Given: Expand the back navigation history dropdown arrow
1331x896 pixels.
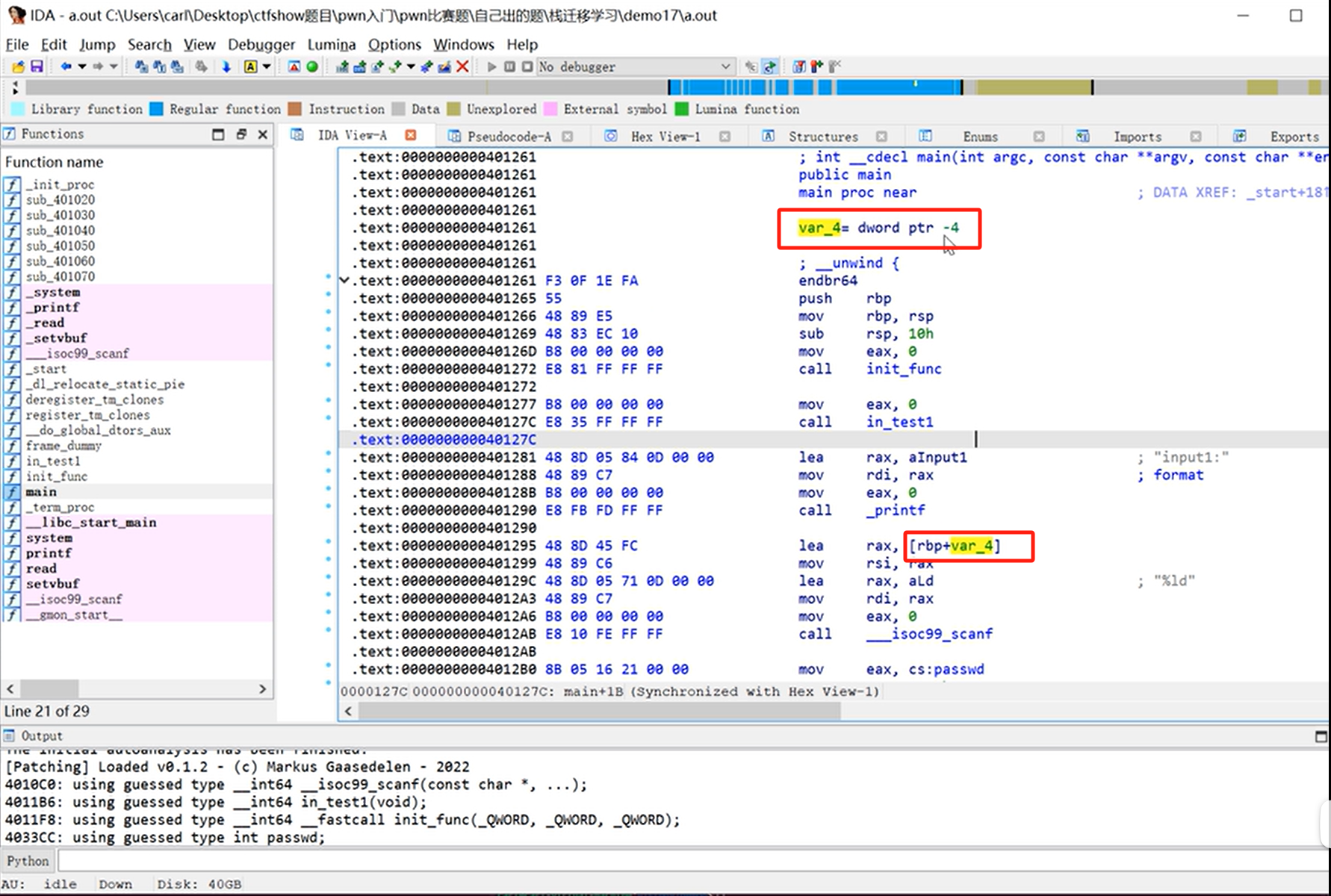Looking at the screenshot, I should [82, 66].
